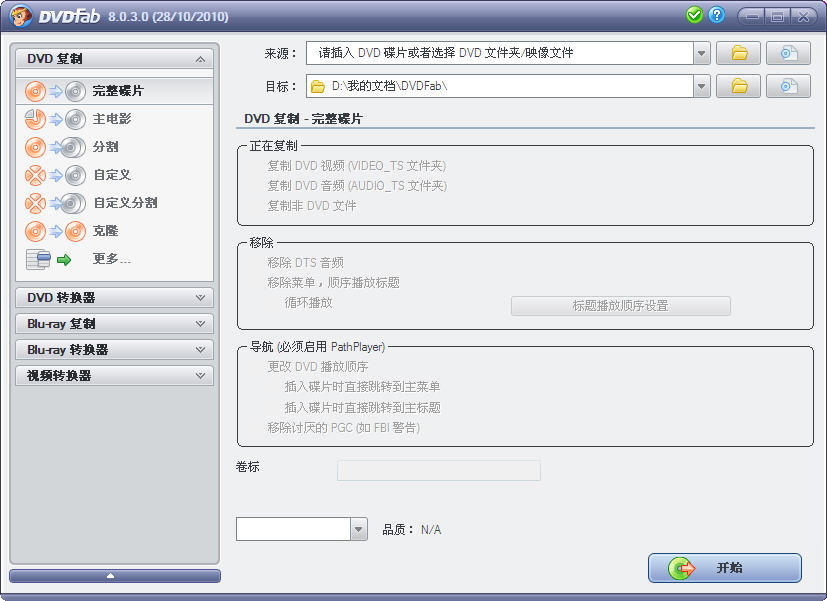827x601 pixels.
Task: Open 更多... for more copy modes
Action: pos(111,259)
